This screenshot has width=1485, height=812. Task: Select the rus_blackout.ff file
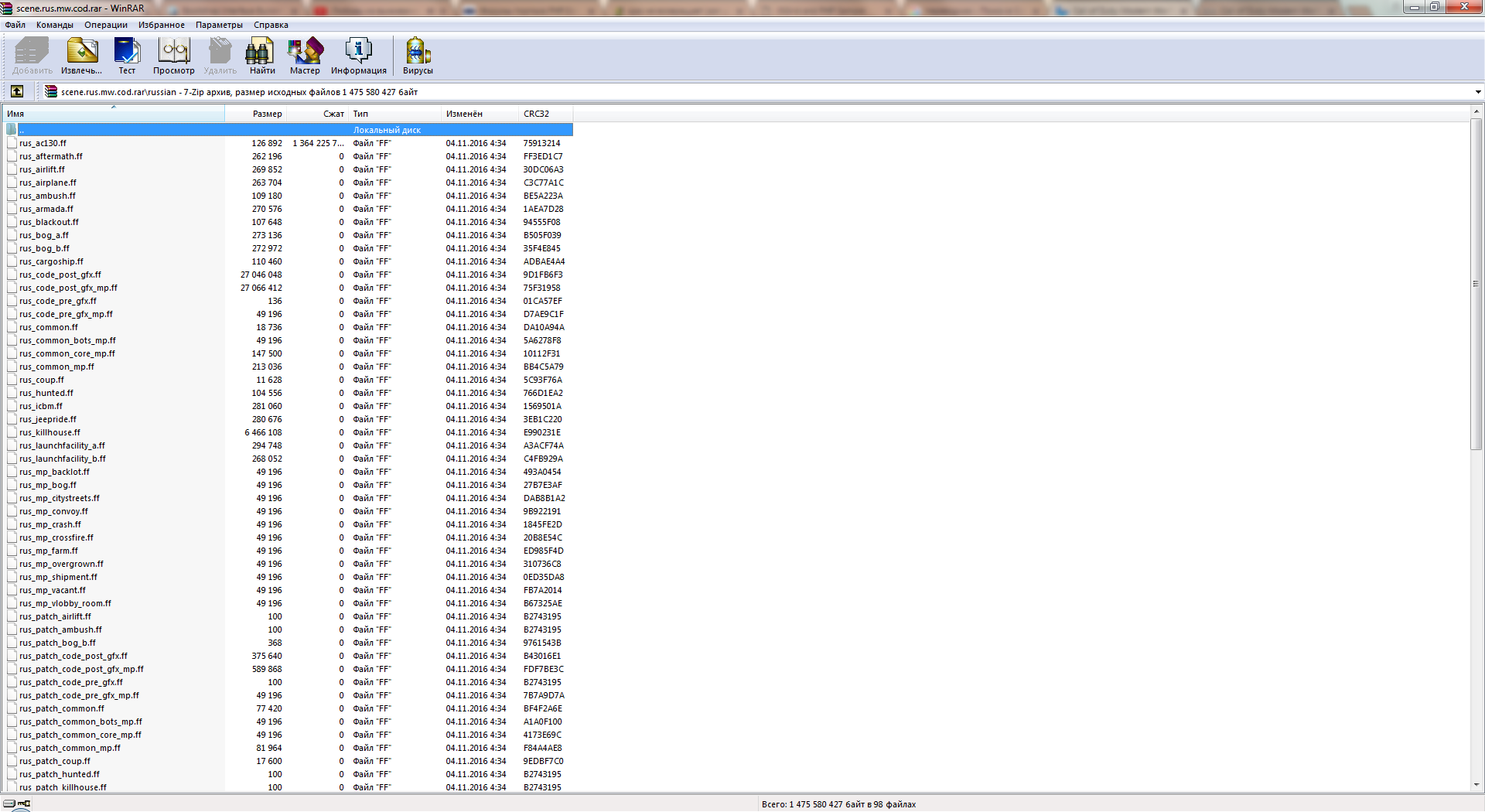49,222
